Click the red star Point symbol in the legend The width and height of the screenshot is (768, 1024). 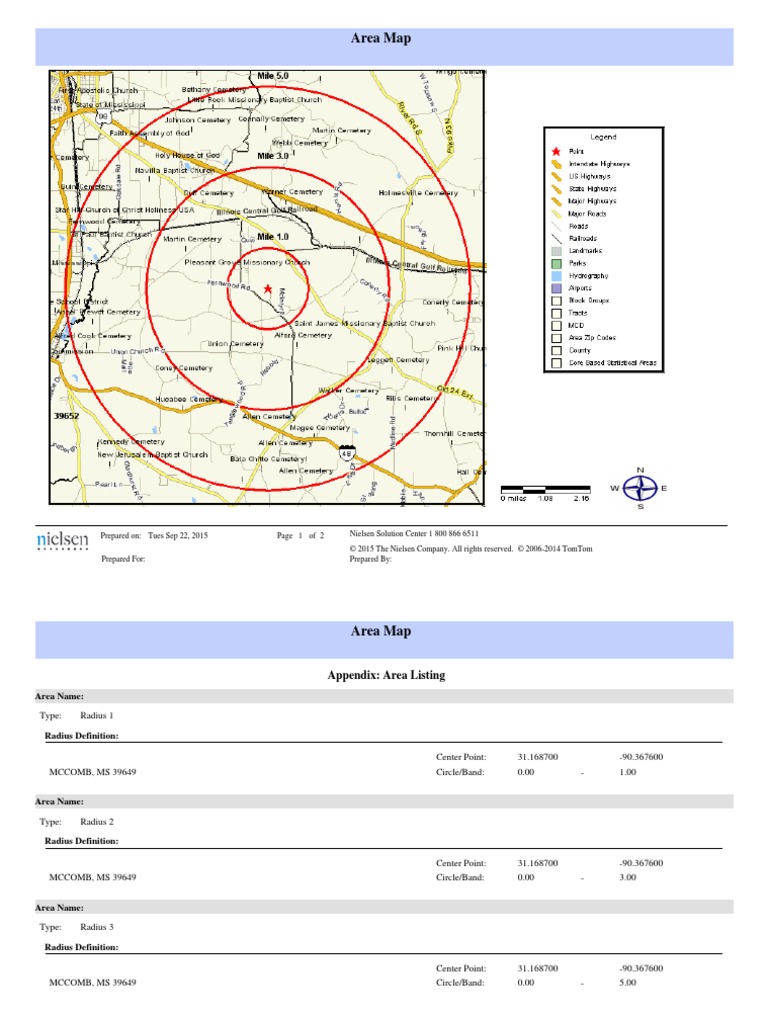[556, 152]
